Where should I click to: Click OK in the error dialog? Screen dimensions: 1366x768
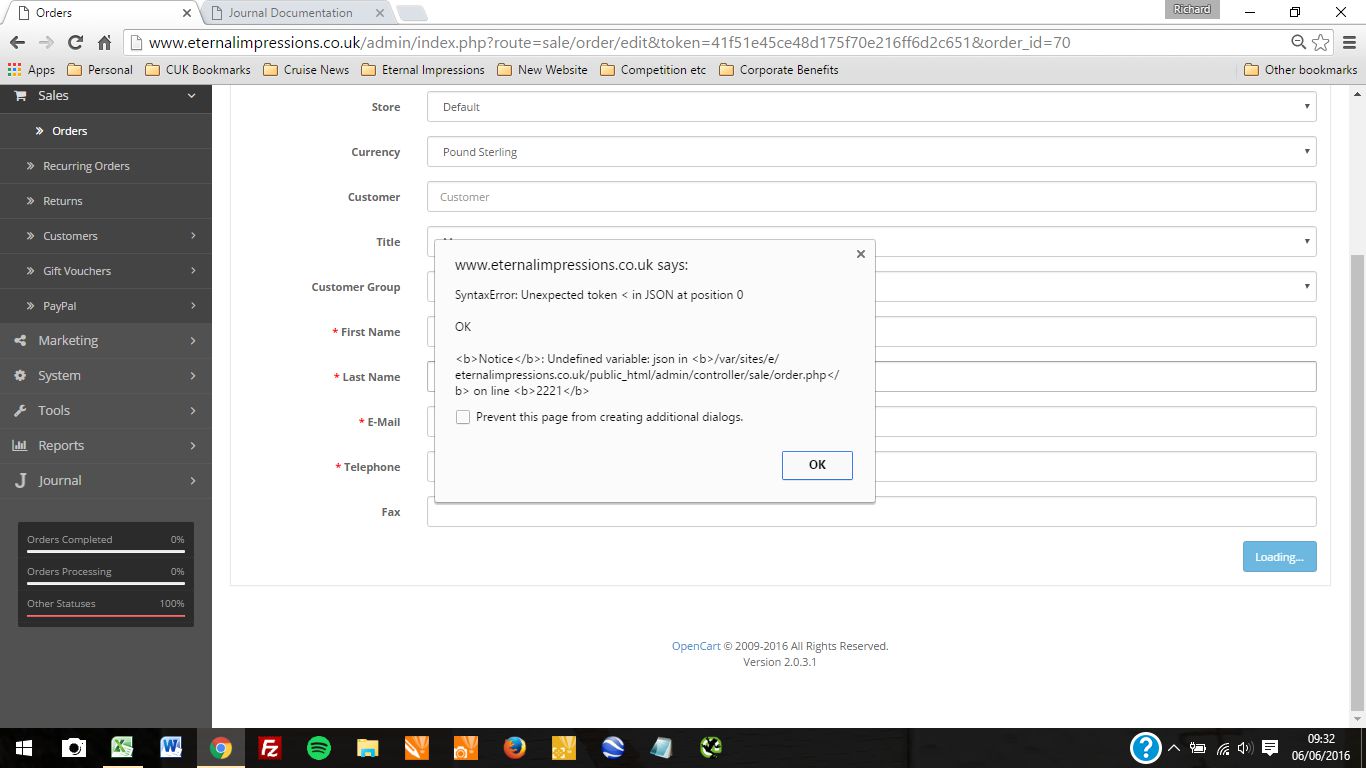817,465
